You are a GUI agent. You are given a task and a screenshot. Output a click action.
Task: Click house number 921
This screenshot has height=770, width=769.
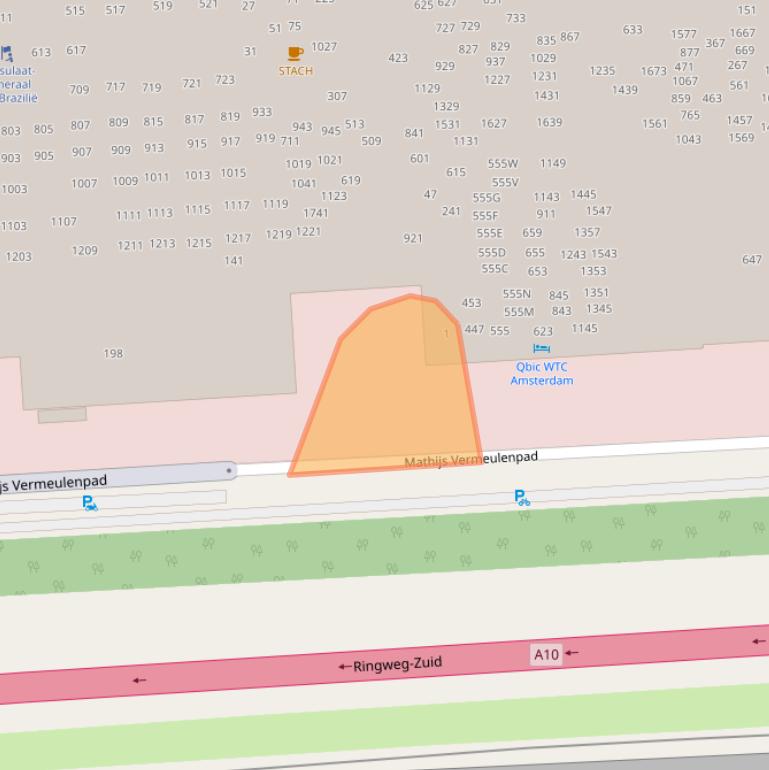pos(412,239)
